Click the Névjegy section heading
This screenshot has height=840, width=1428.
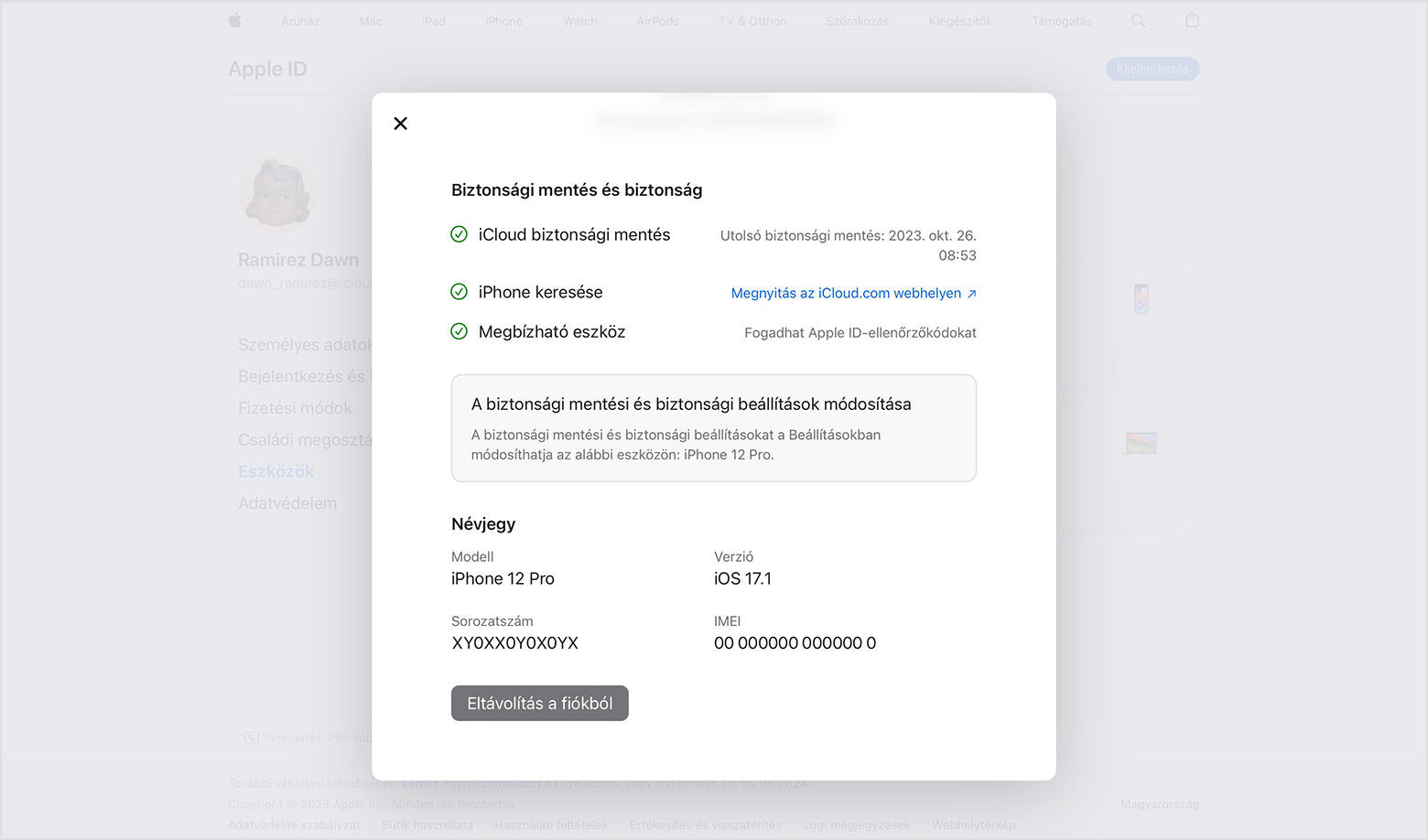click(x=483, y=524)
